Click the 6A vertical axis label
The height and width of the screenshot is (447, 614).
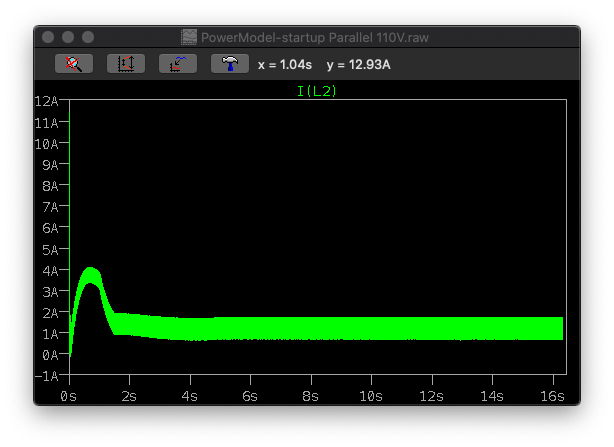[x=50, y=228]
